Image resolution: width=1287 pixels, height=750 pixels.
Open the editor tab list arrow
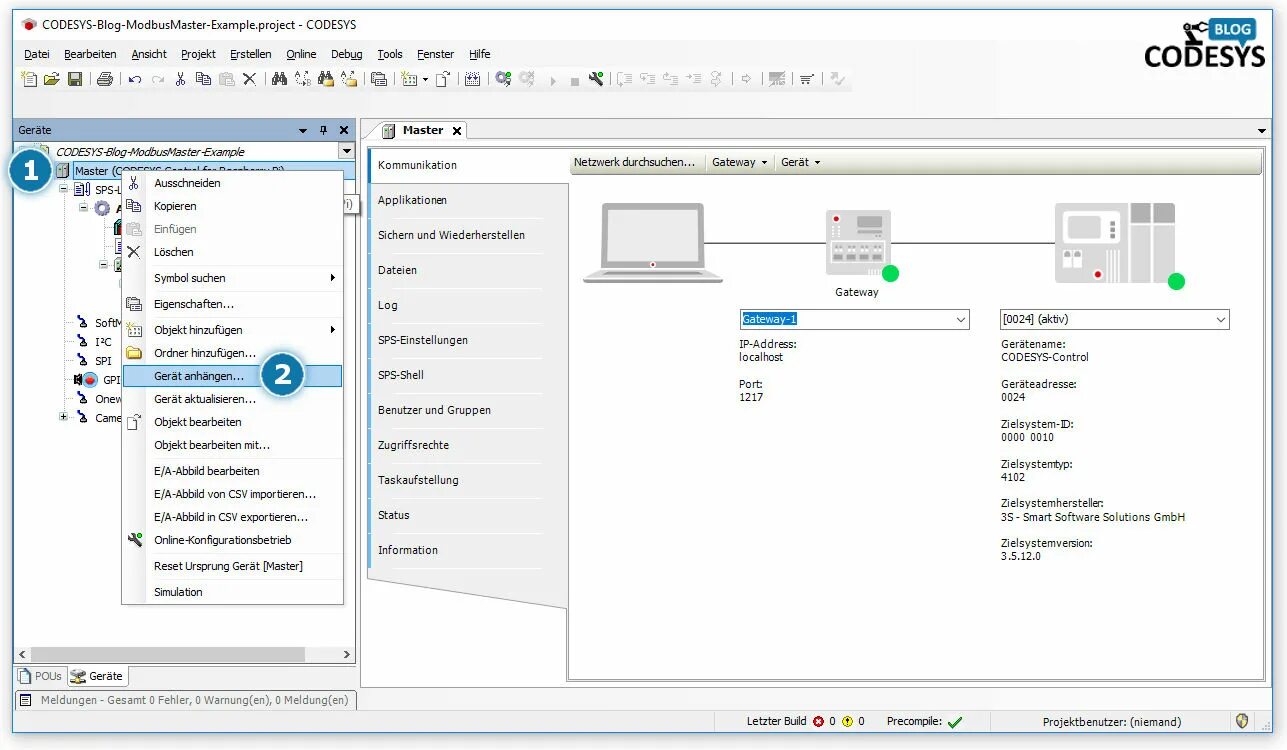click(x=1262, y=131)
